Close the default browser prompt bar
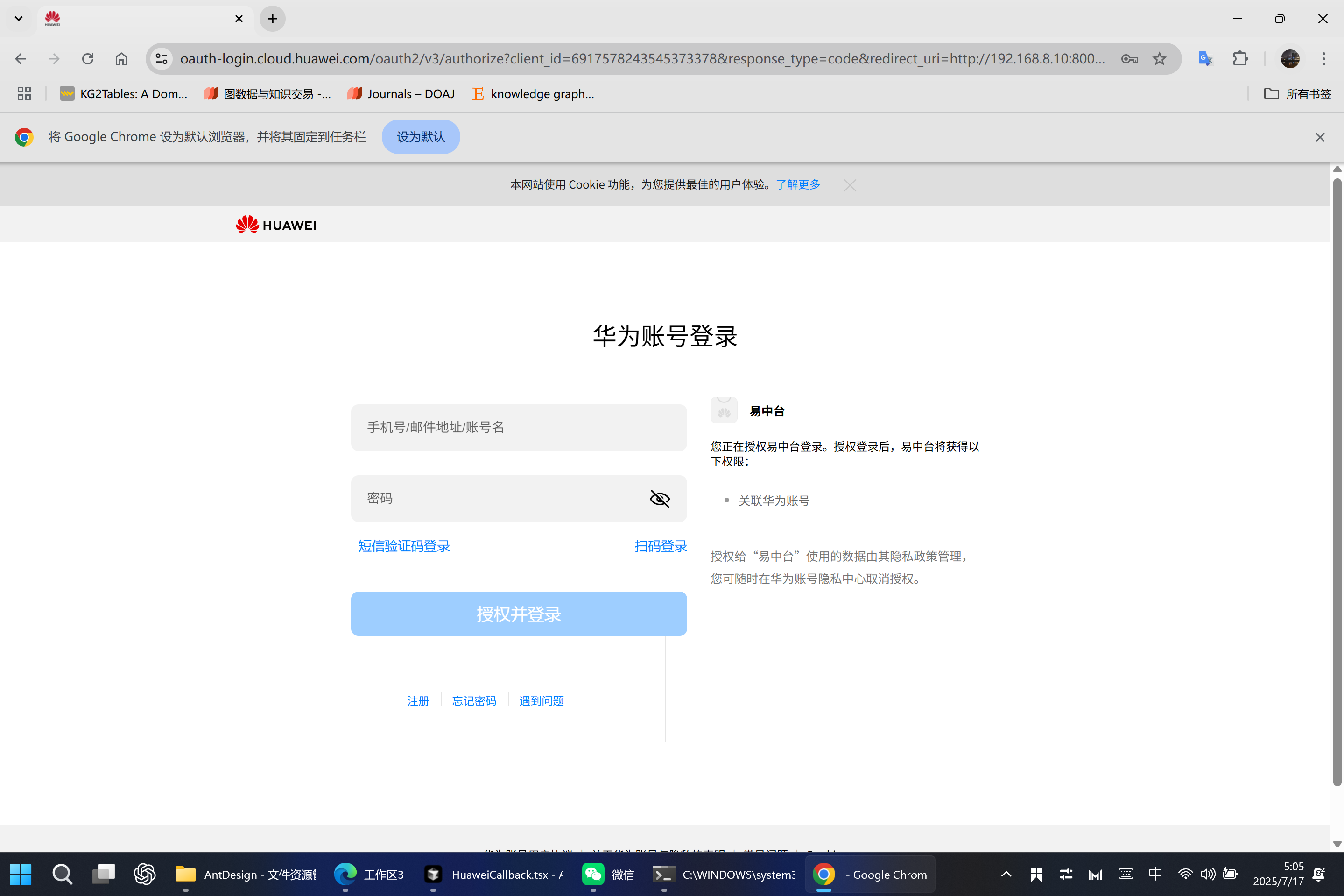 (1319, 137)
